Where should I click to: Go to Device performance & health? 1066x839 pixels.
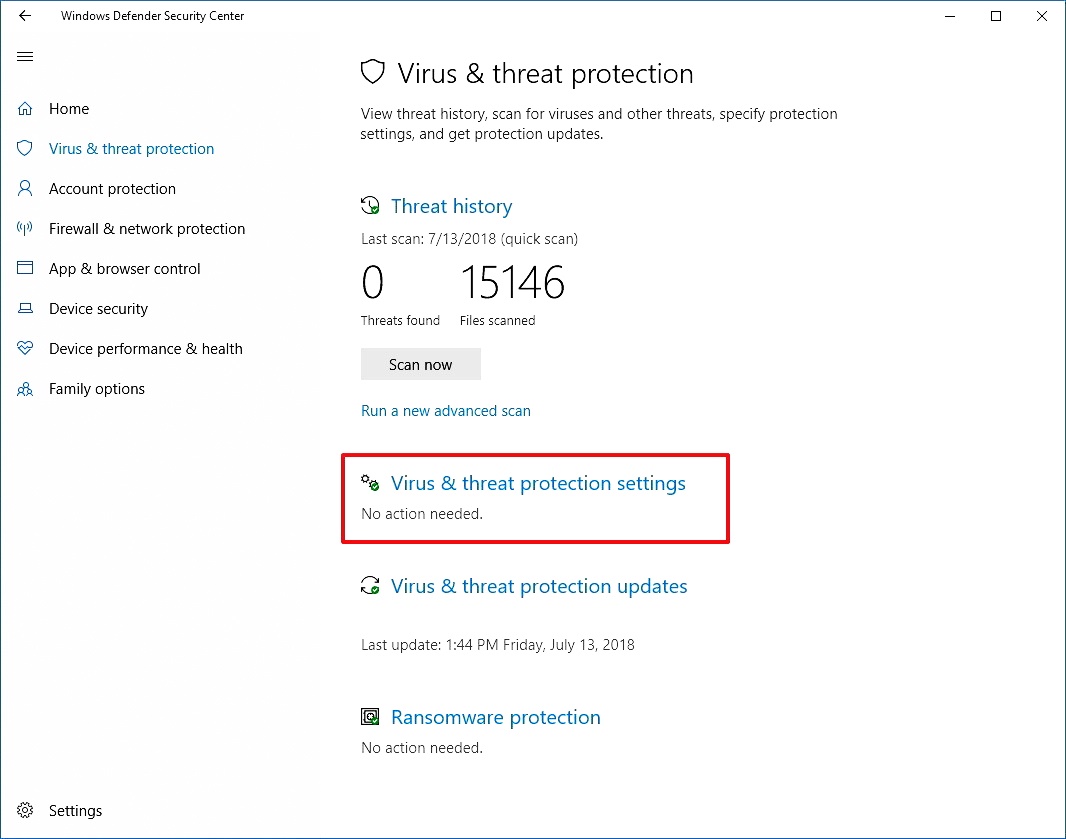pyautogui.click(x=145, y=349)
